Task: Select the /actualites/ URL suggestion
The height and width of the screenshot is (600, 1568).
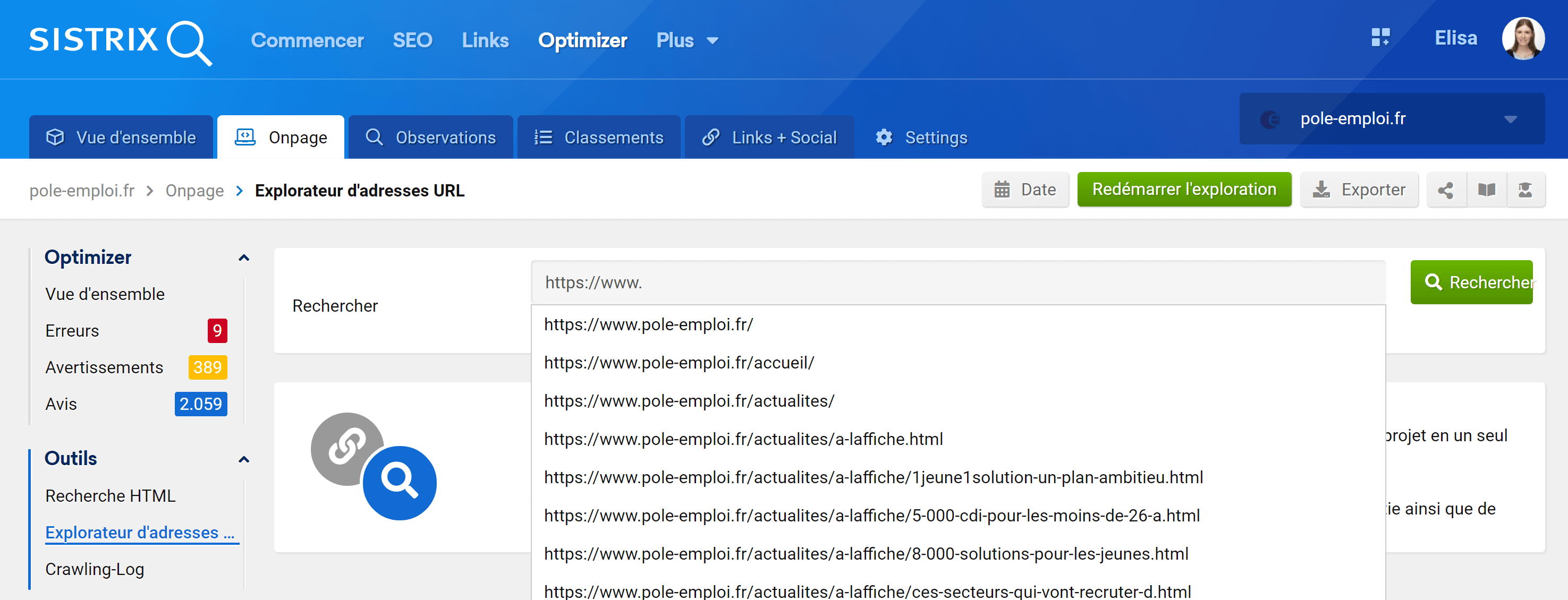Action: [x=958, y=401]
